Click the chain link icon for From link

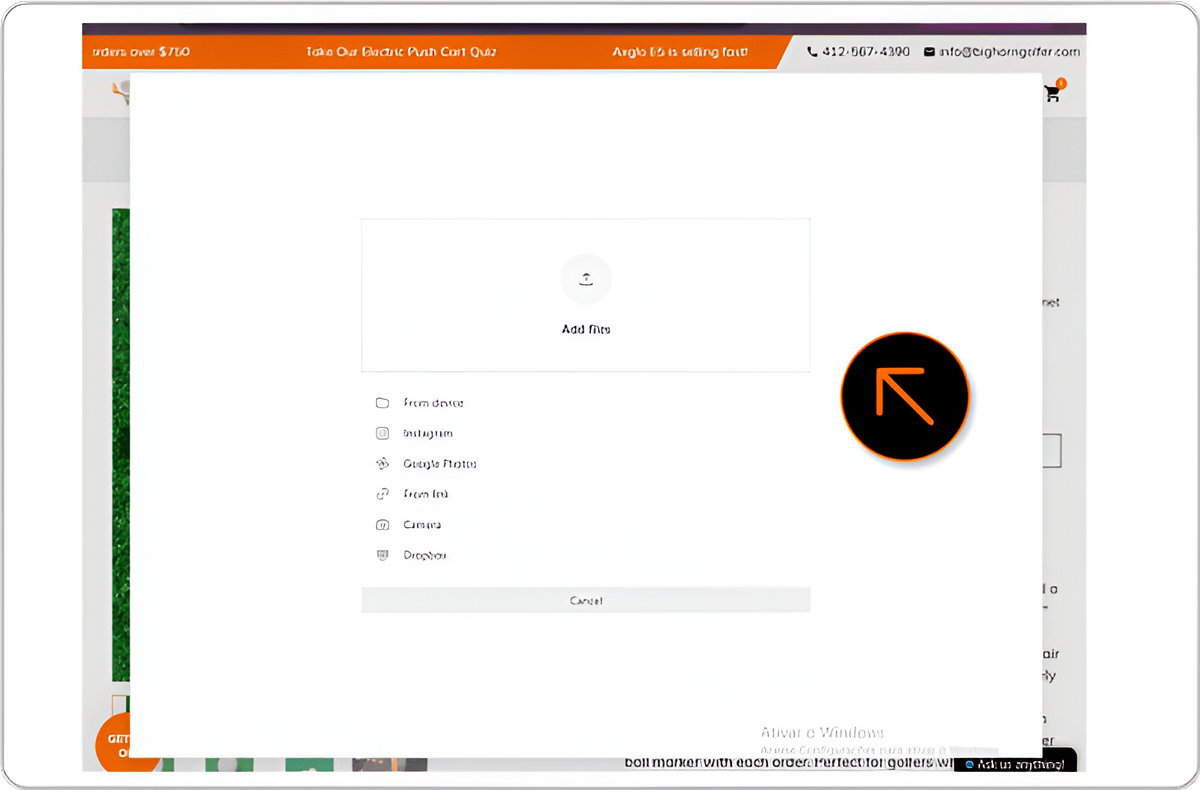pos(382,494)
